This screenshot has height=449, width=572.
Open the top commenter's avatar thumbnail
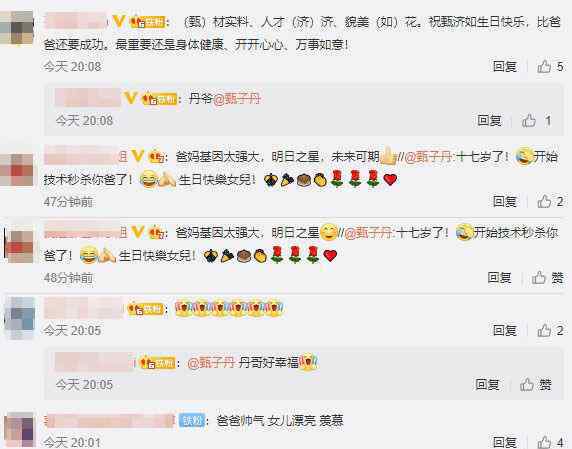tap(17, 28)
